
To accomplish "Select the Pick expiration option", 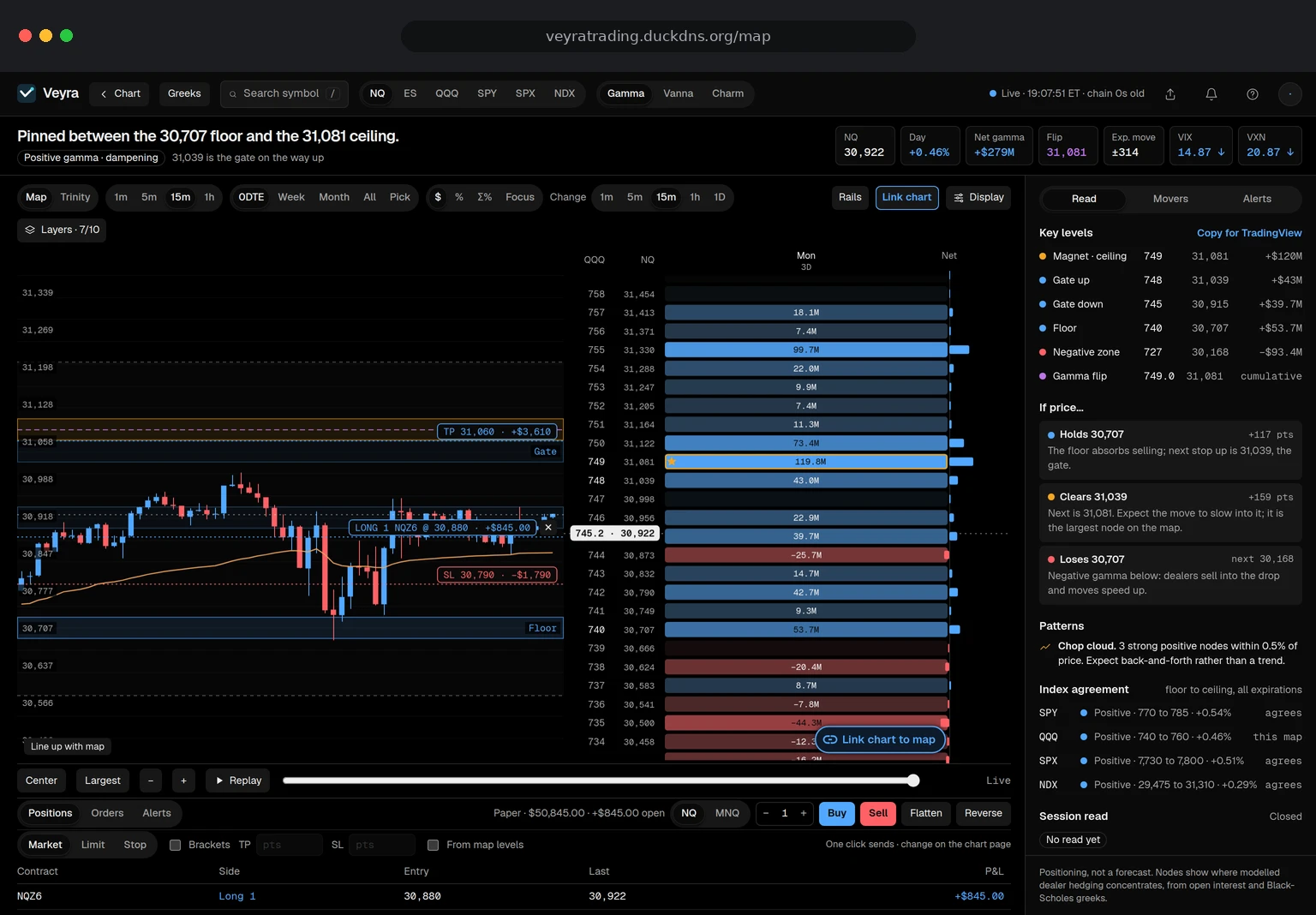I will tap(399, 197).
